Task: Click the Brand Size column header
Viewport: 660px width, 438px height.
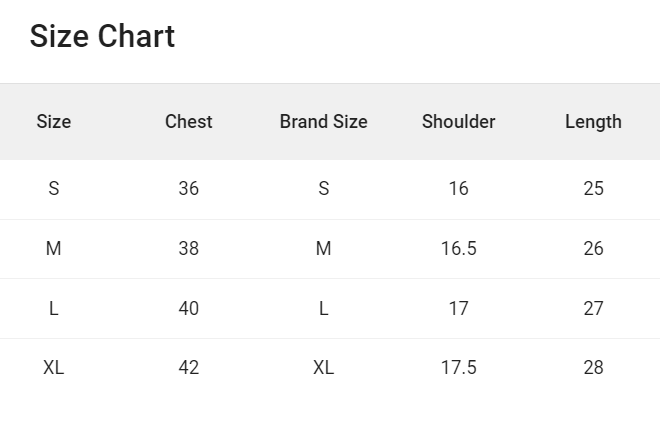Action: (323, 122)
